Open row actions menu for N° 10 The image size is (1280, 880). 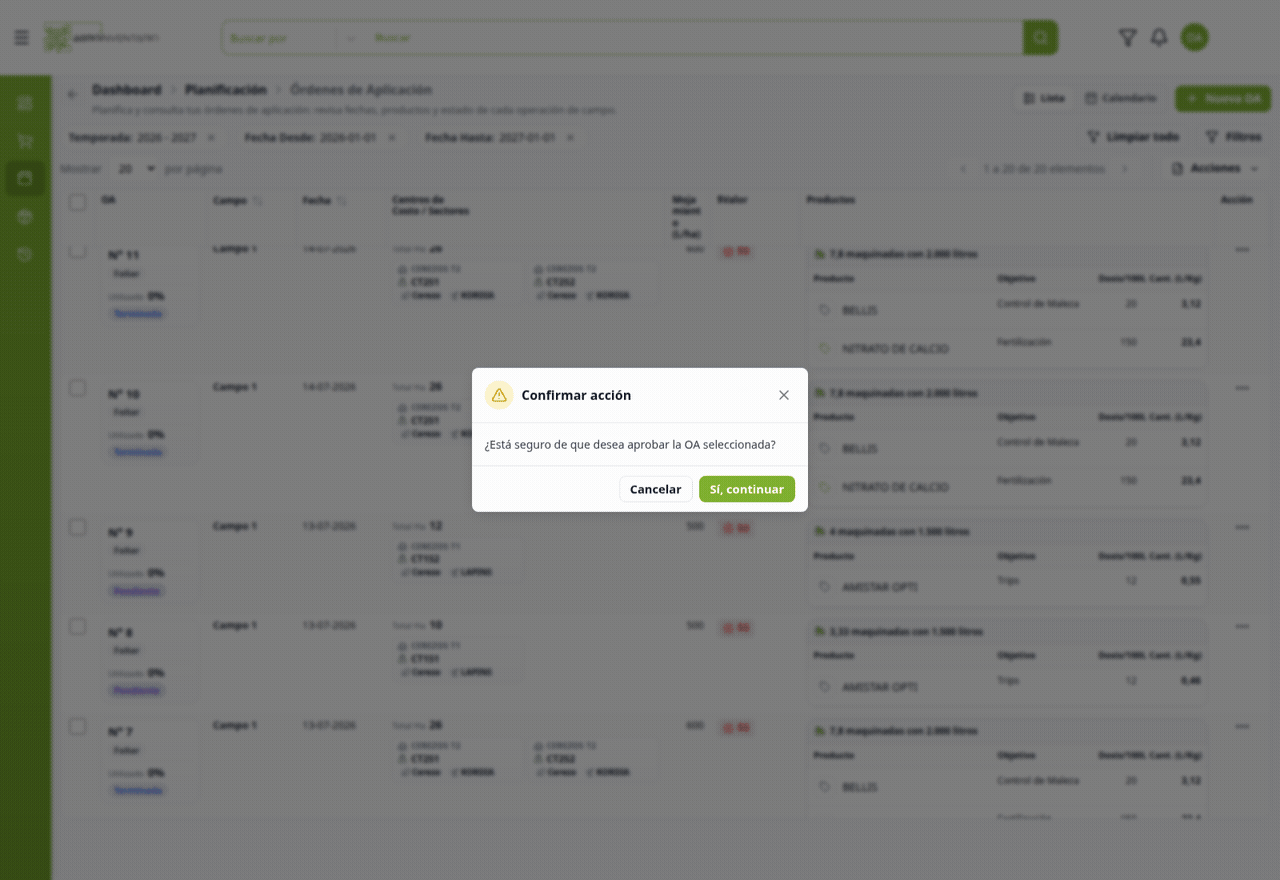point(1243,388)
